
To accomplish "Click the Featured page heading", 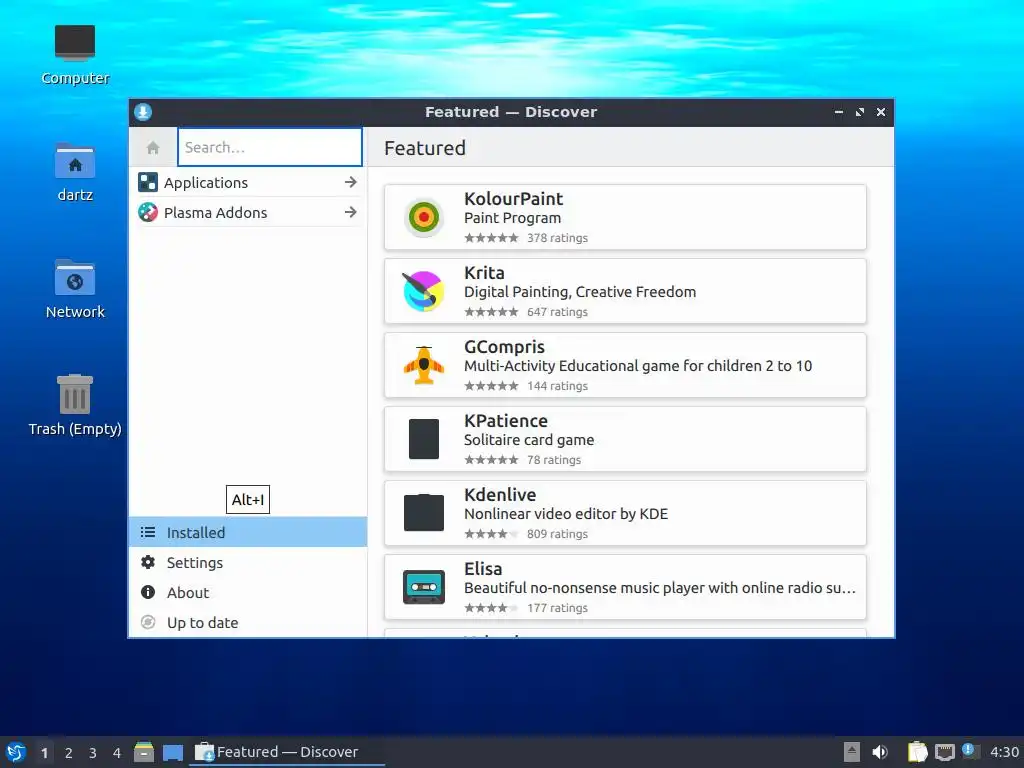I will coord(424,148).
